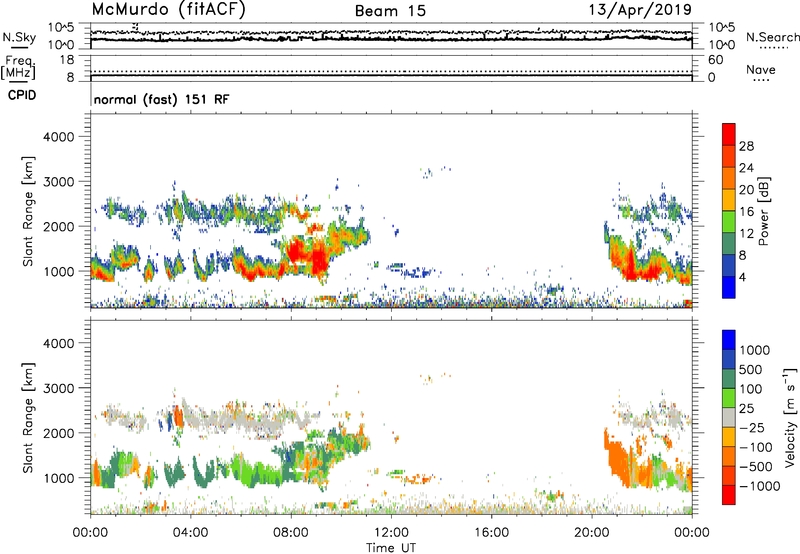The width and height of the screenshot is (800, 554).
Task: Click the "Velocity [m s⁻¹]" colorbar title
Action: 790,417
